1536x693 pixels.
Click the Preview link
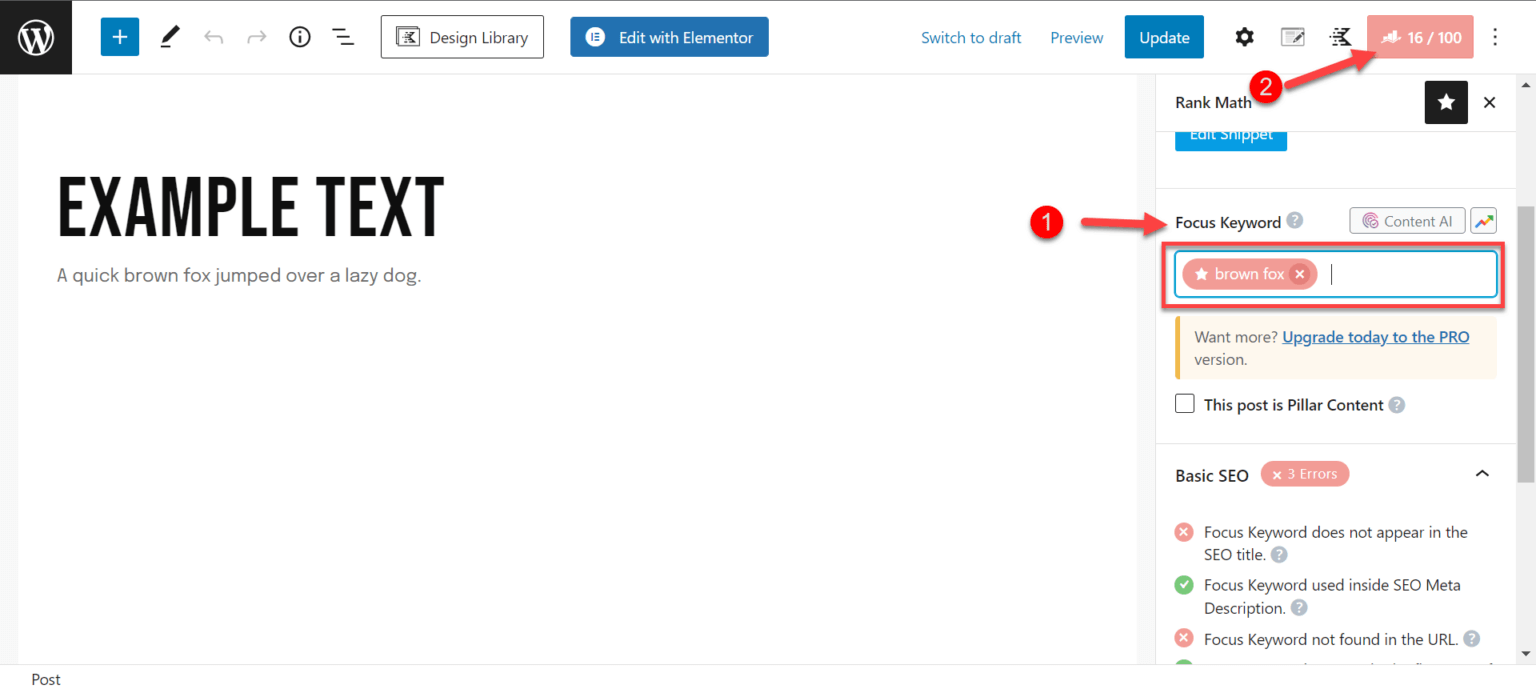point(1077,38)
